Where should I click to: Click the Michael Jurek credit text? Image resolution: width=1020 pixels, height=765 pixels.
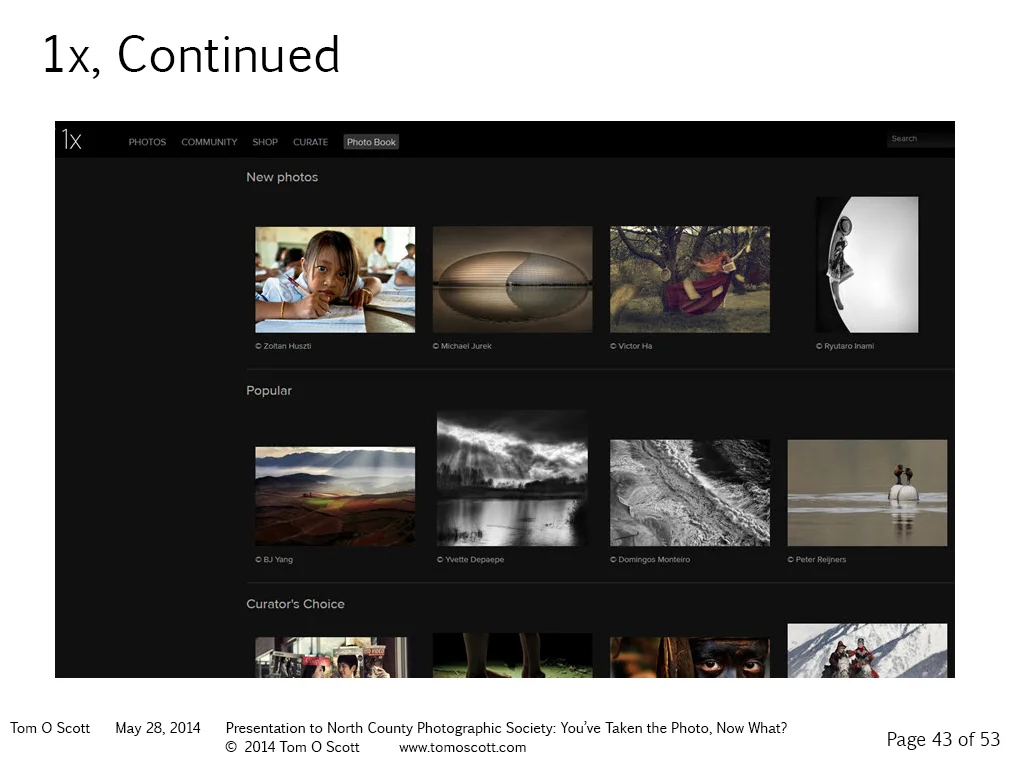click(462, 346)
